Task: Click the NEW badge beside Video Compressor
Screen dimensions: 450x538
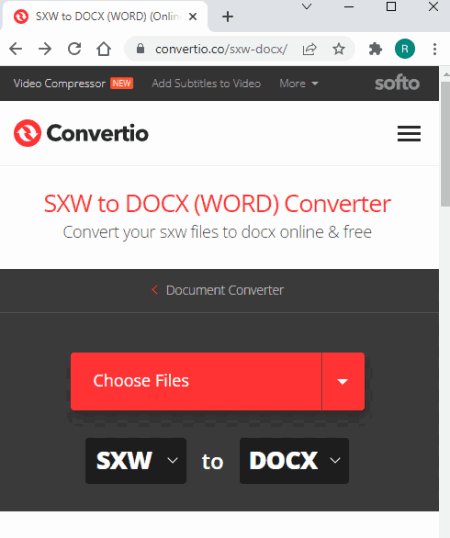Action: point(122,83)
